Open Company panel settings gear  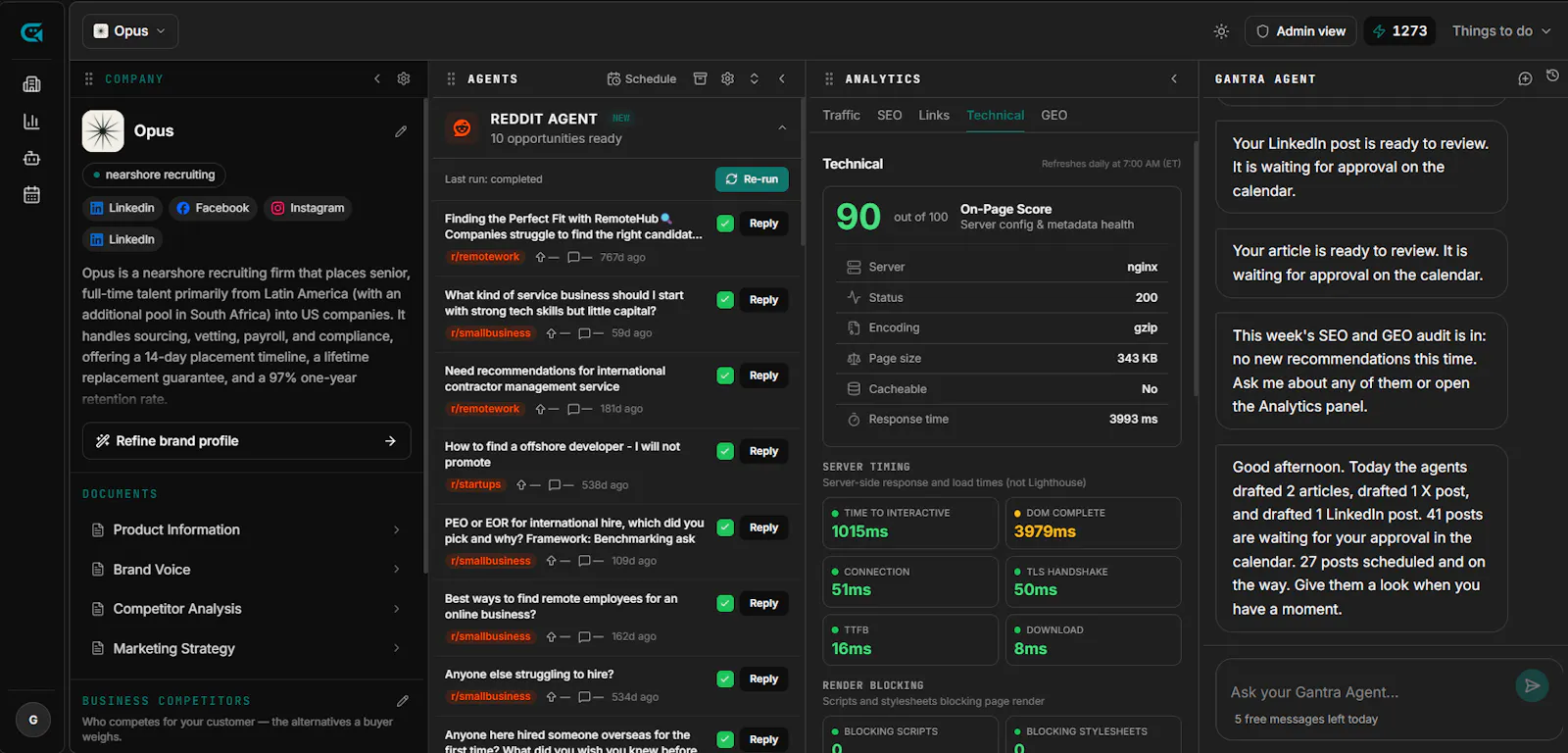pos(404,78)
